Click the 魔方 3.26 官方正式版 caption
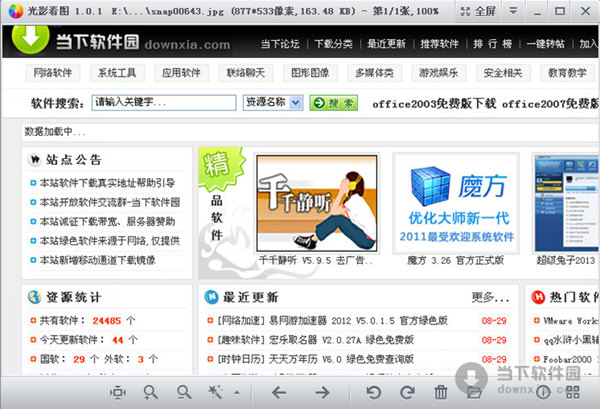 (x=455, y=261)
